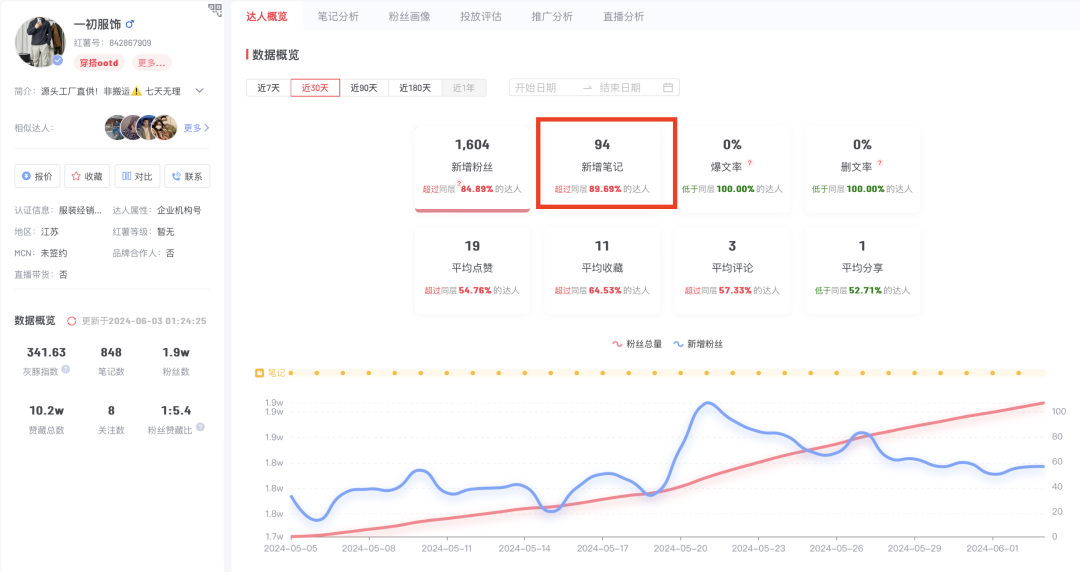Image resolution: width=1080 pixels, height=572 pixels.
Task: Click the 开始日期 input field
Action: (x=543, y=88)
